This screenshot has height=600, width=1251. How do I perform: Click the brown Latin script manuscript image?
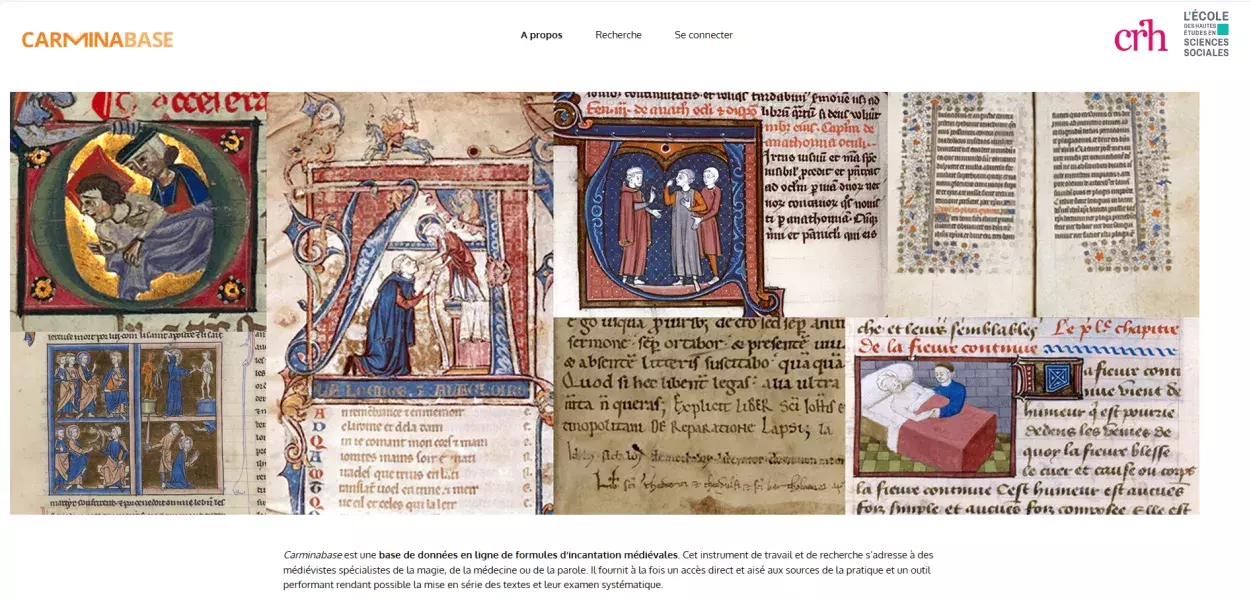(698, 415)
